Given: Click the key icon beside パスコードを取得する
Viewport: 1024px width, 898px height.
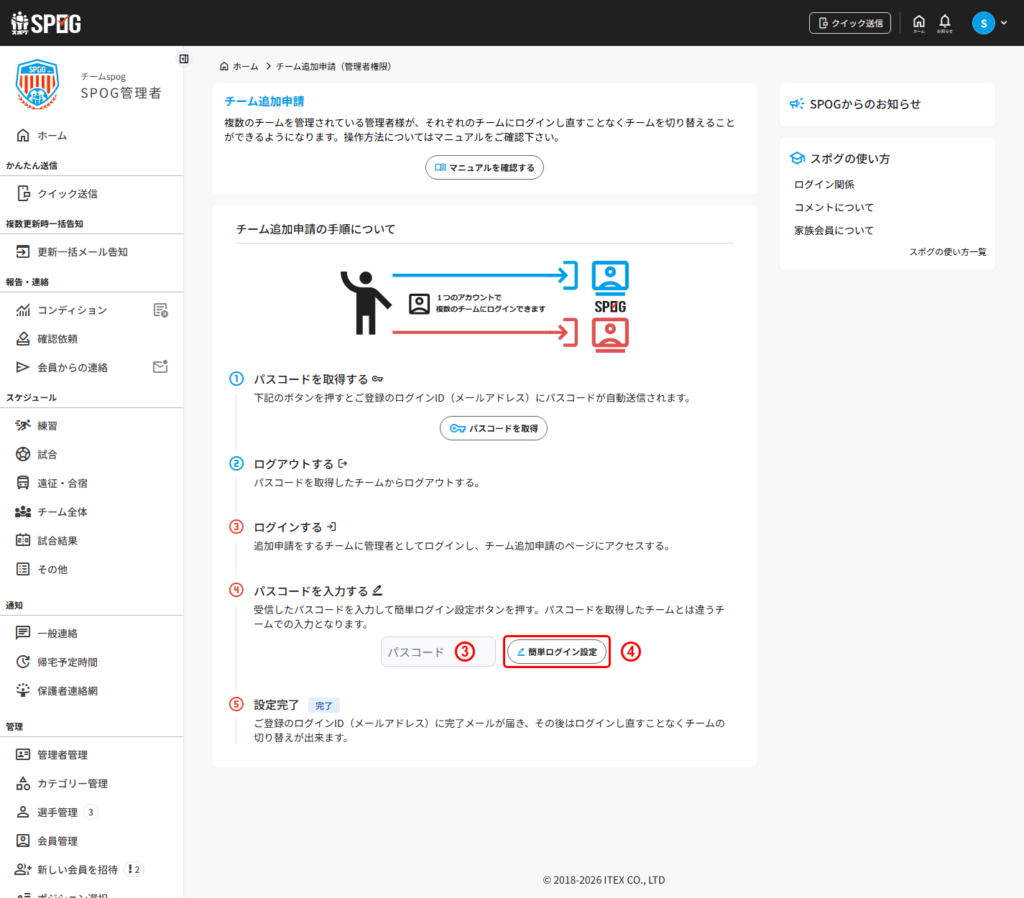Looking at the screenshot, I should click(377, 379).
